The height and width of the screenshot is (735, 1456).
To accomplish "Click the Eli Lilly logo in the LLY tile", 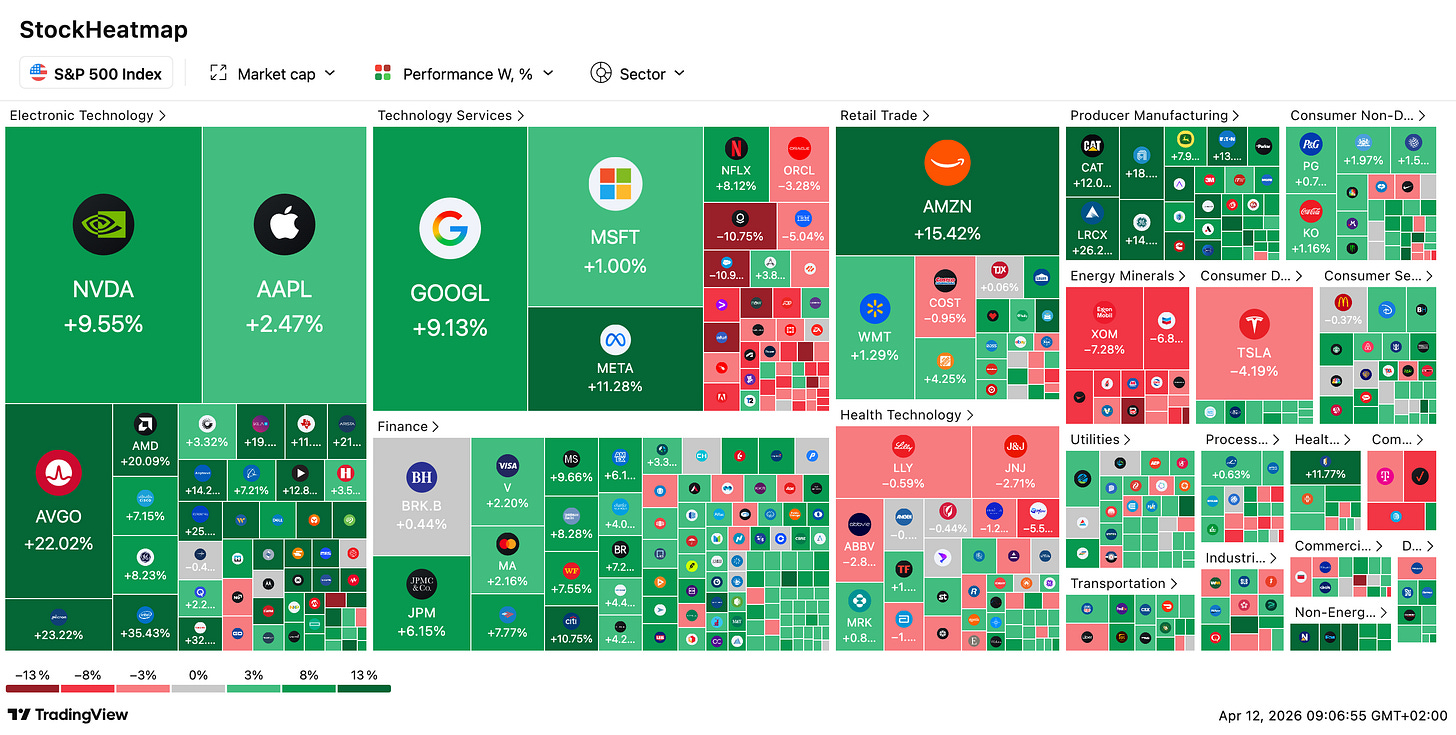I will click(902, 448).
